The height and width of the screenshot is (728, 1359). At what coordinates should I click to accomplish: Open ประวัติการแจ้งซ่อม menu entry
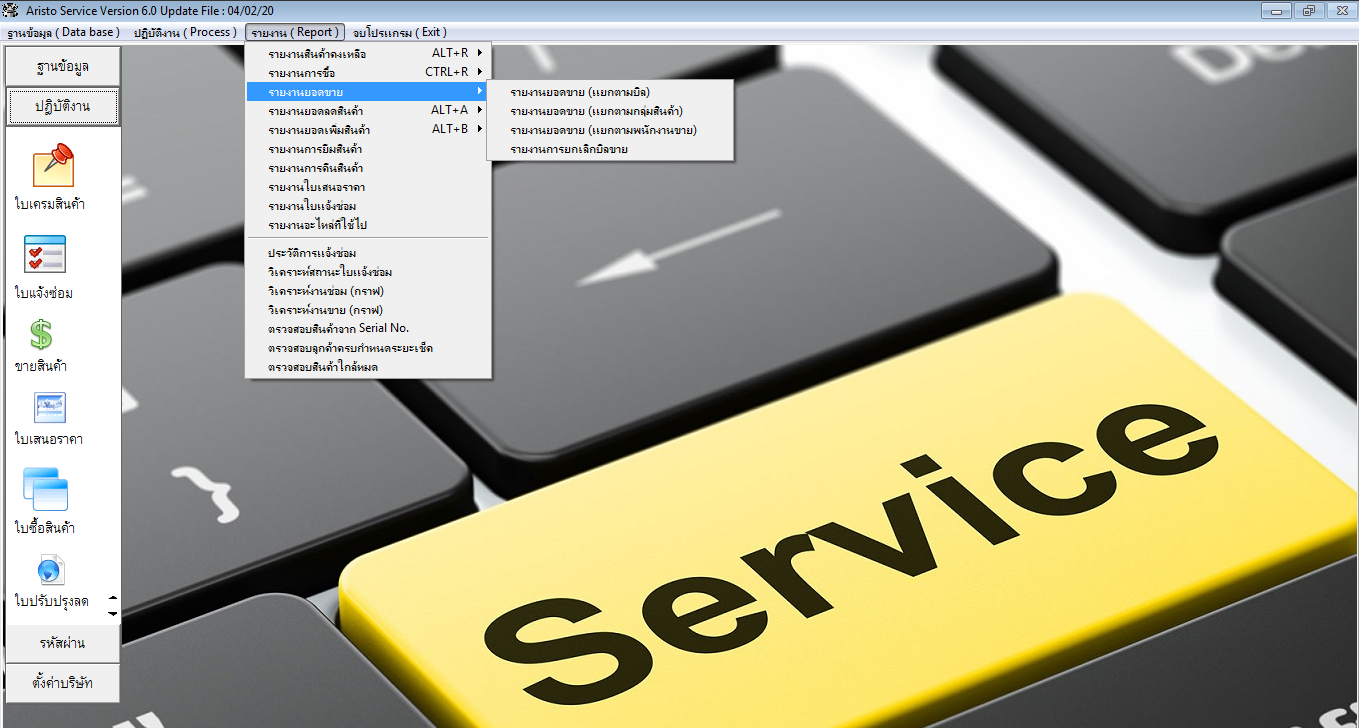368,253
